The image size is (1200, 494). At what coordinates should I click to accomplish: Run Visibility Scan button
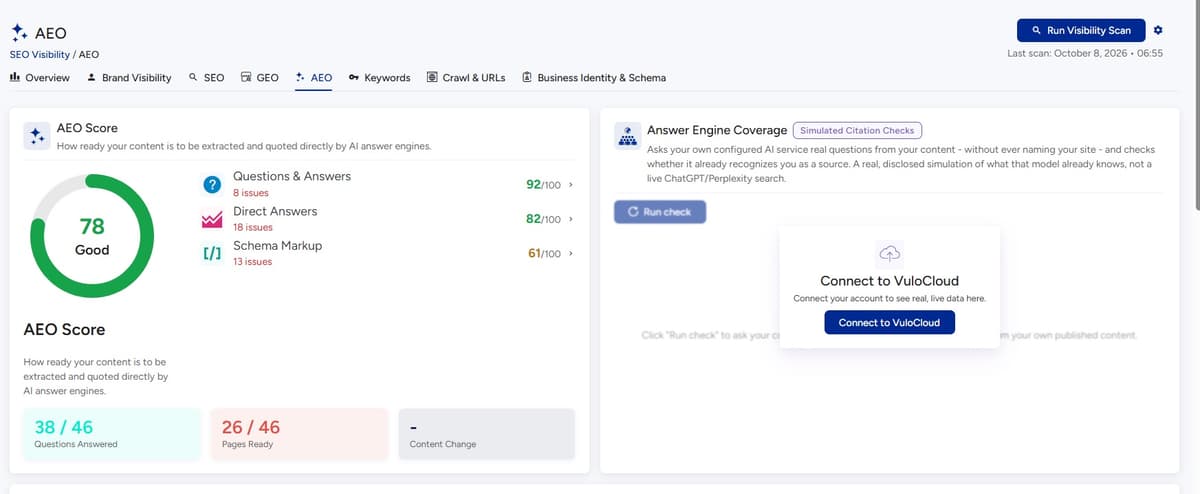coord(1081,30)
